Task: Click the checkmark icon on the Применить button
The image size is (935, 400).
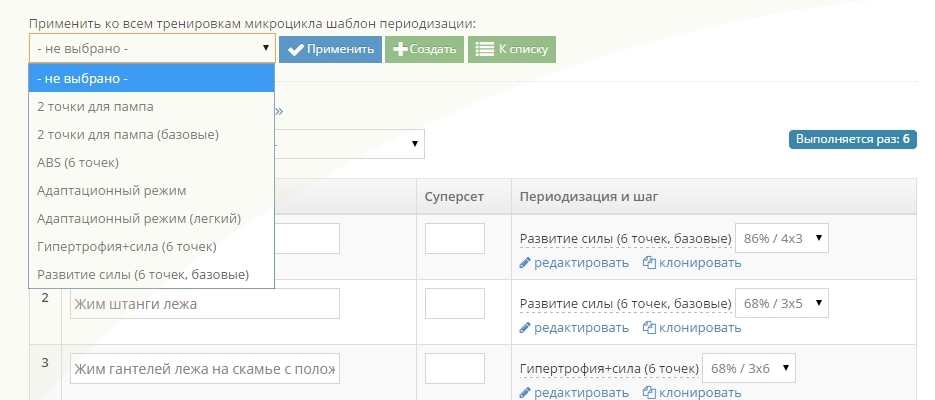Action: (295, 49)
